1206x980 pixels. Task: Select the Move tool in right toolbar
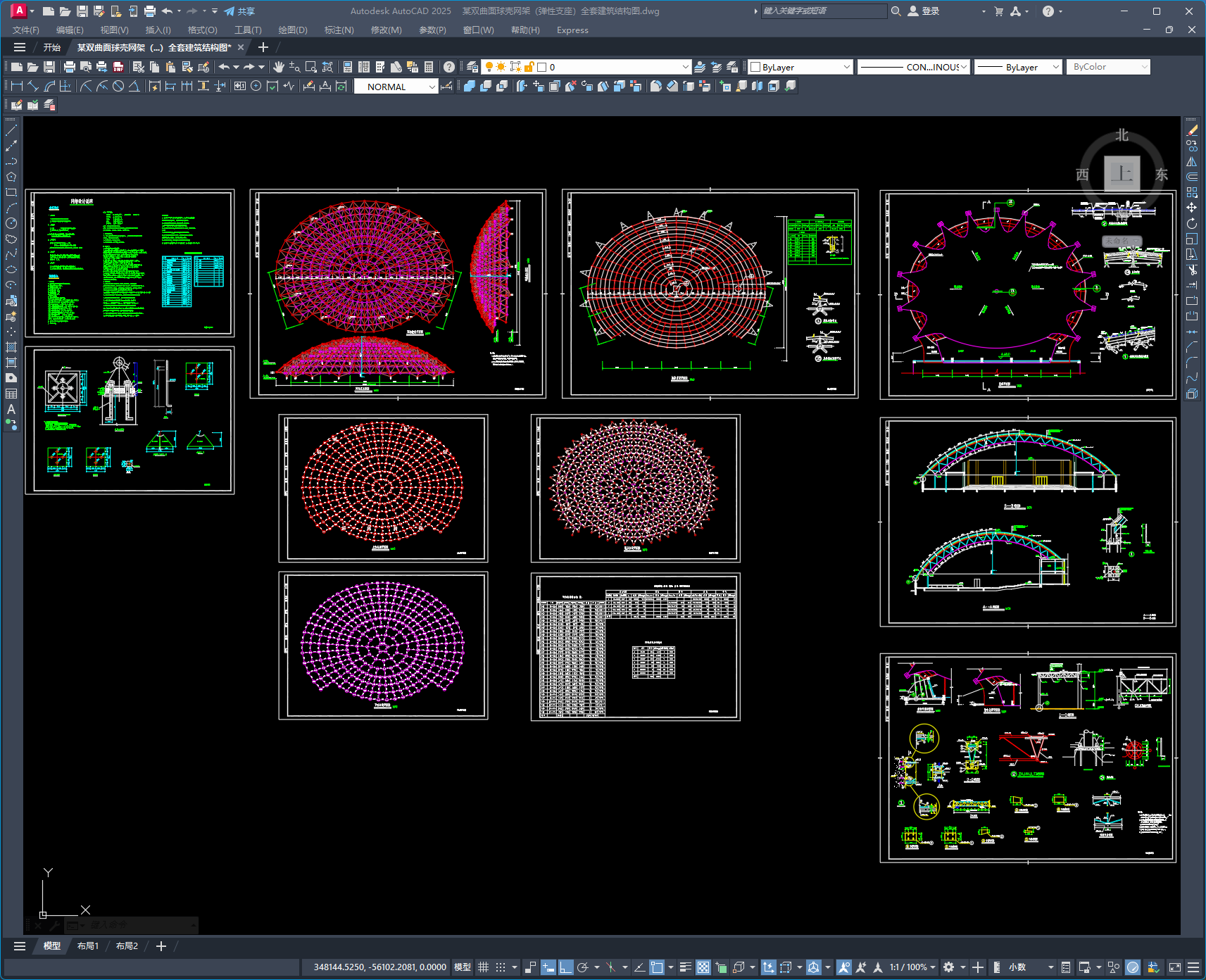(x=1192, y=208)
